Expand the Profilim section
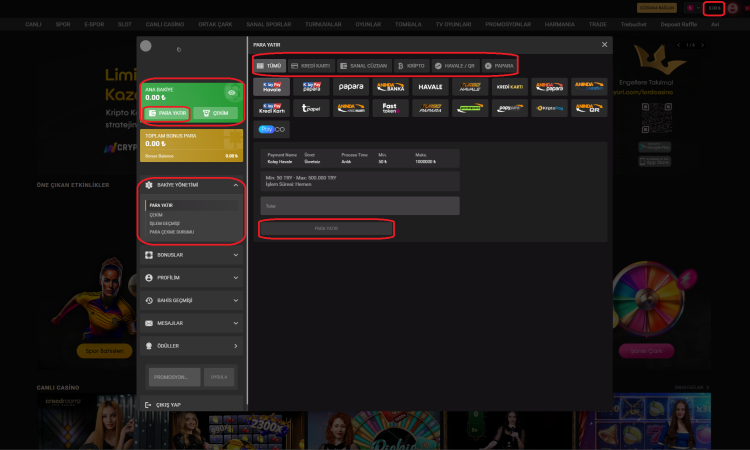750x450 pixels. (191, 278)
